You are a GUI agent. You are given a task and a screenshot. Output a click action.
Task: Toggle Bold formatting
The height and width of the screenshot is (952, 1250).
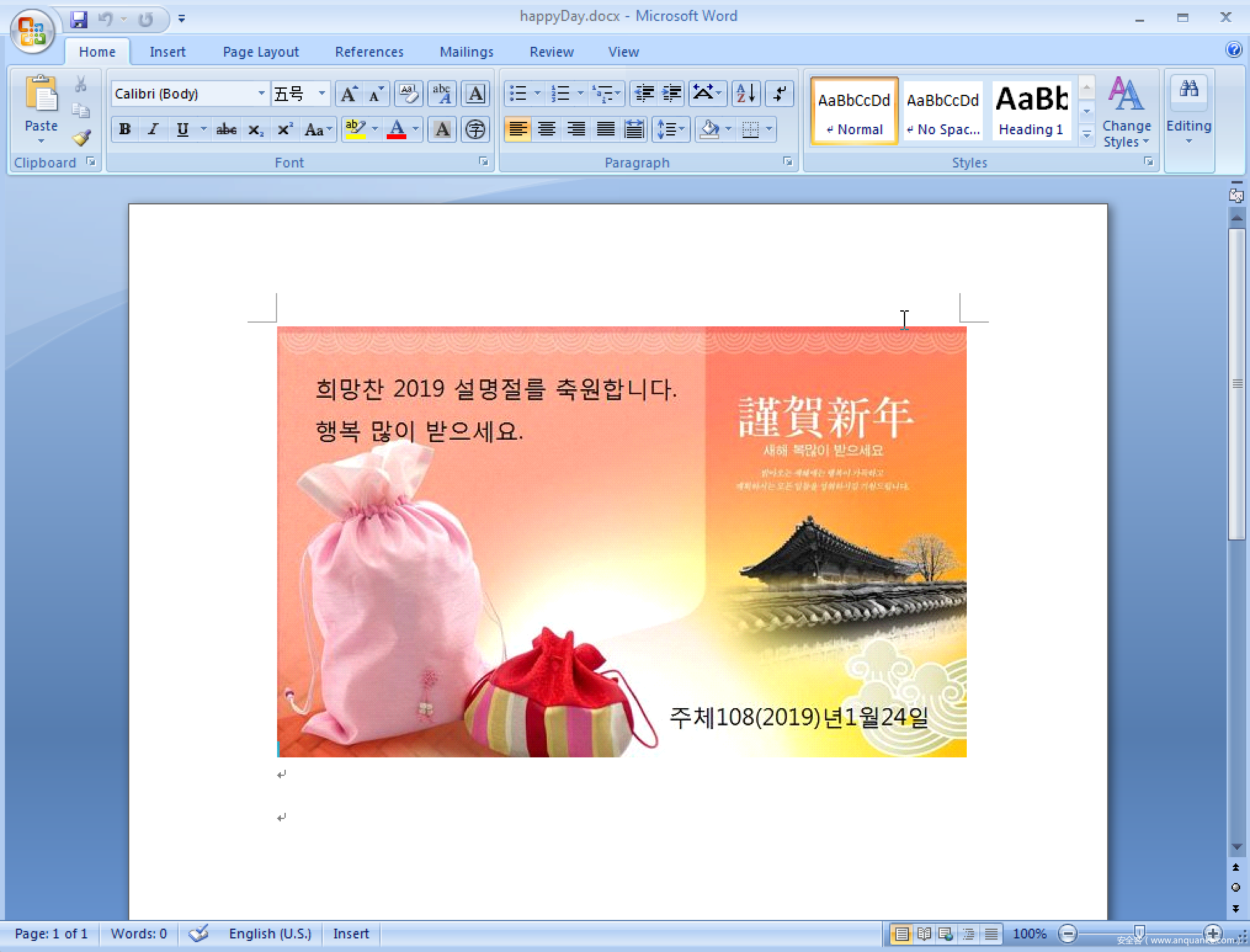(125, 130)
